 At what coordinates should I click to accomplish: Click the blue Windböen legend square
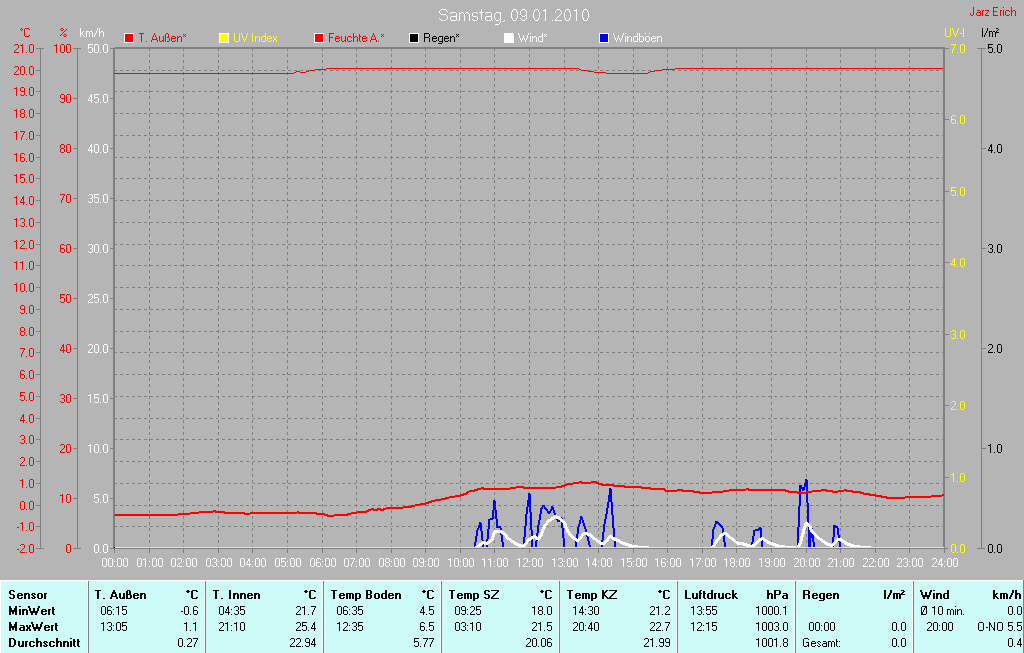604,38
